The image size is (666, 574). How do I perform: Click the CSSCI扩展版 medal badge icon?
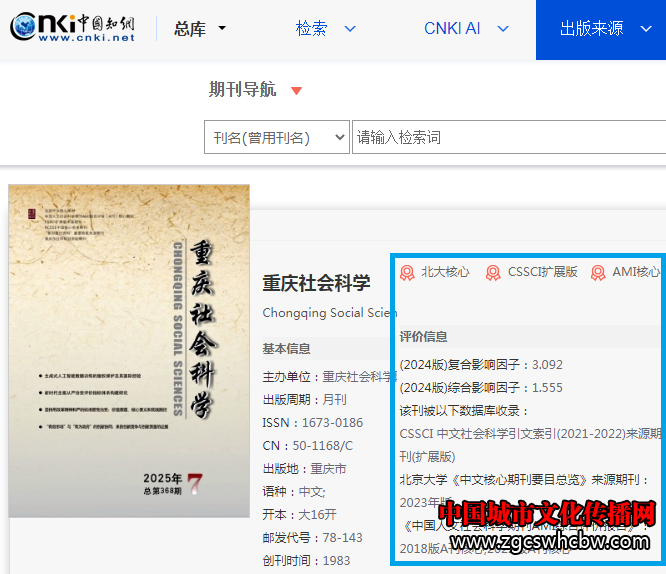(x=493, y=272)
